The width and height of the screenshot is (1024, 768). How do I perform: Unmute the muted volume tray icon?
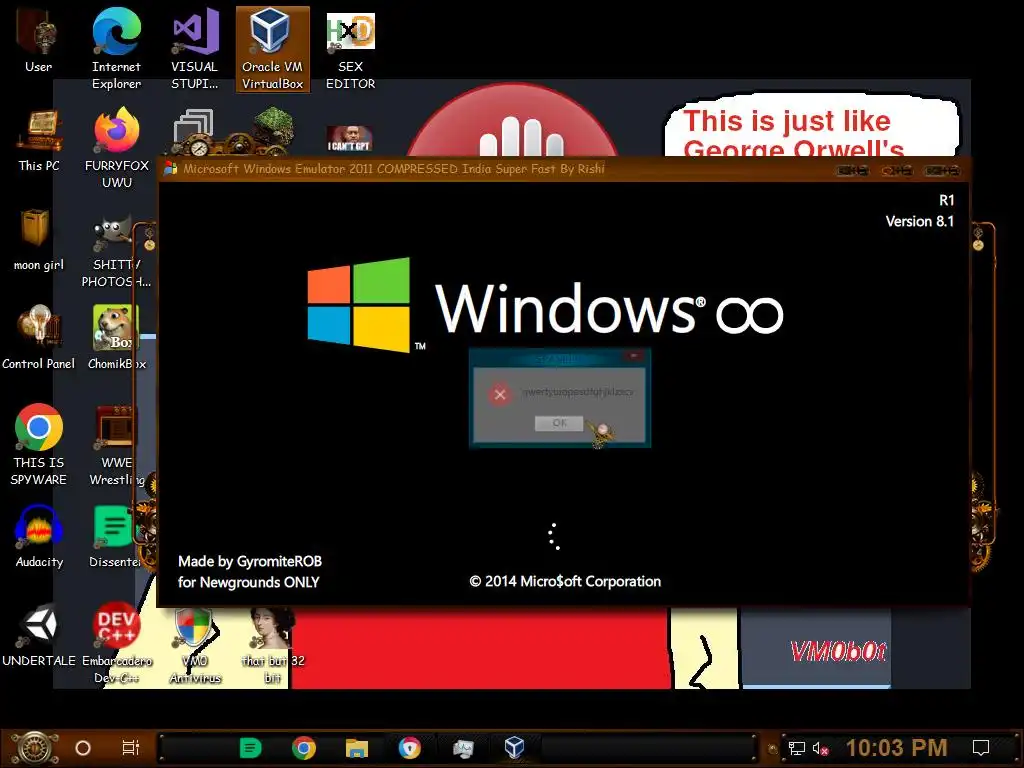(x=820, y=748)
